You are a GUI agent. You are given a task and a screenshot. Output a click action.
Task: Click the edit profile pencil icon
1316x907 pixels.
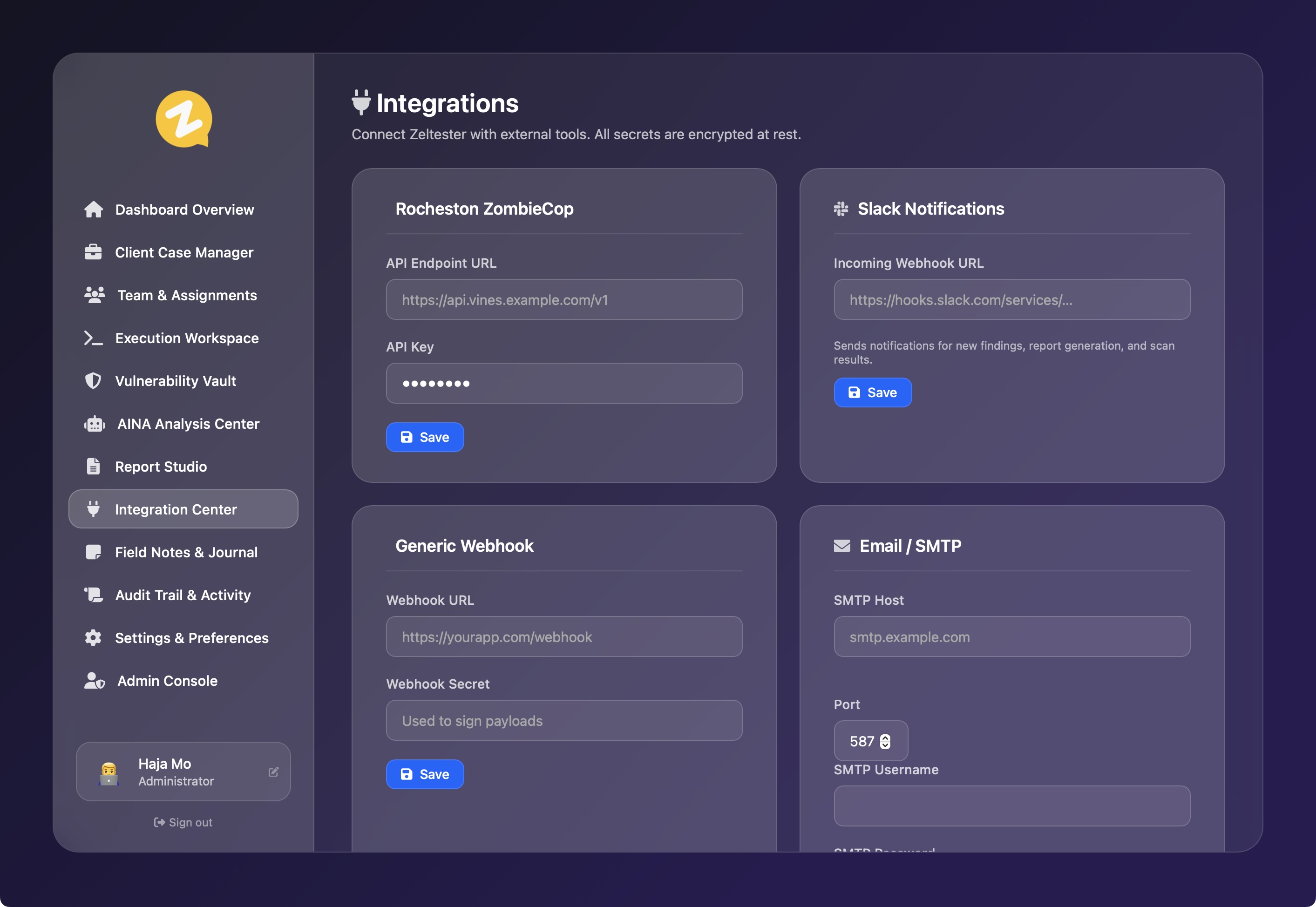pyautogui.click(x=273, y=772)
